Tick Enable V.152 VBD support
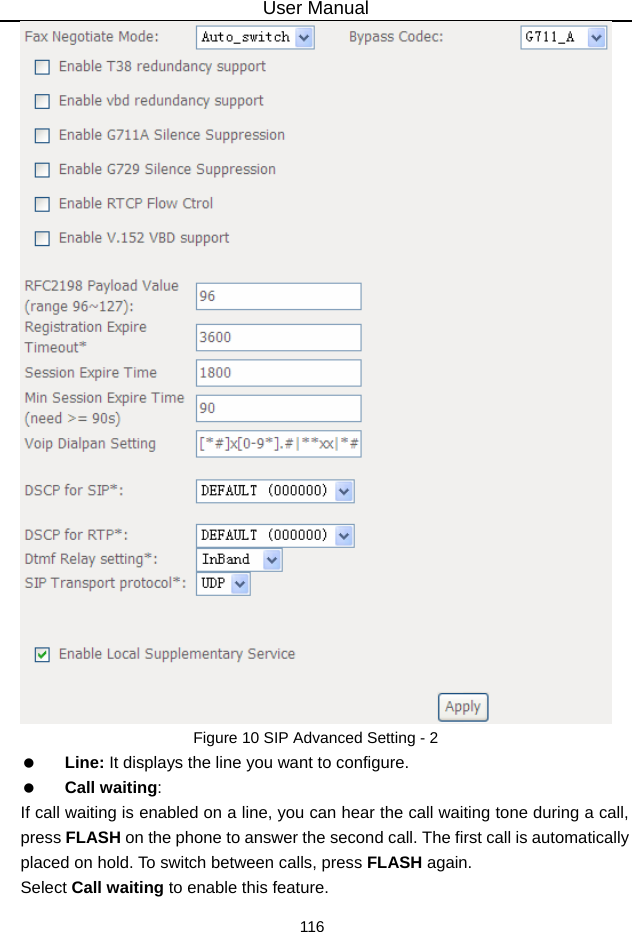Viewport: 632px width, 932px height. tap(42, 238)
